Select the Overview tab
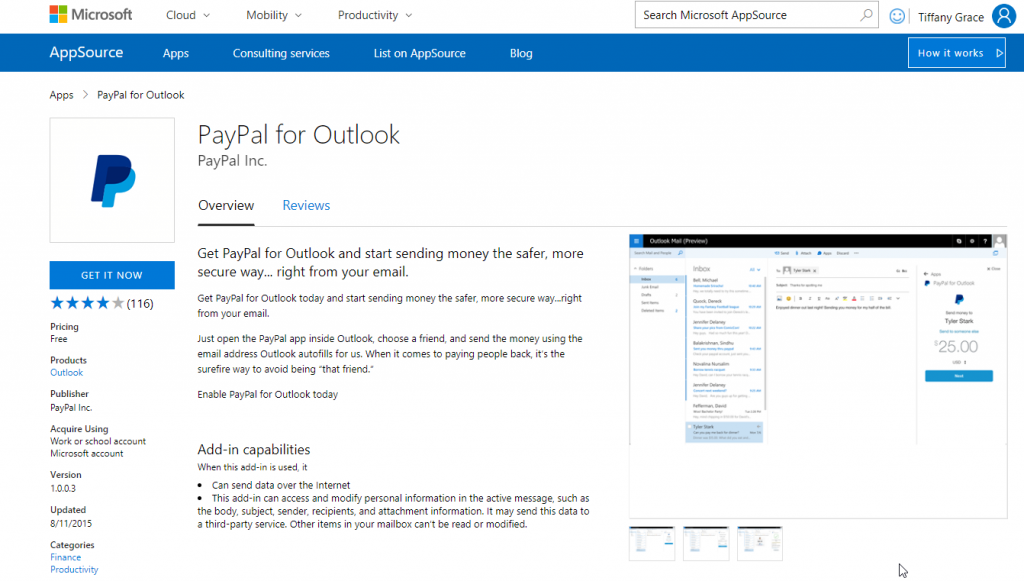Viewport: 1024px width, 581px height. [226, 205]
